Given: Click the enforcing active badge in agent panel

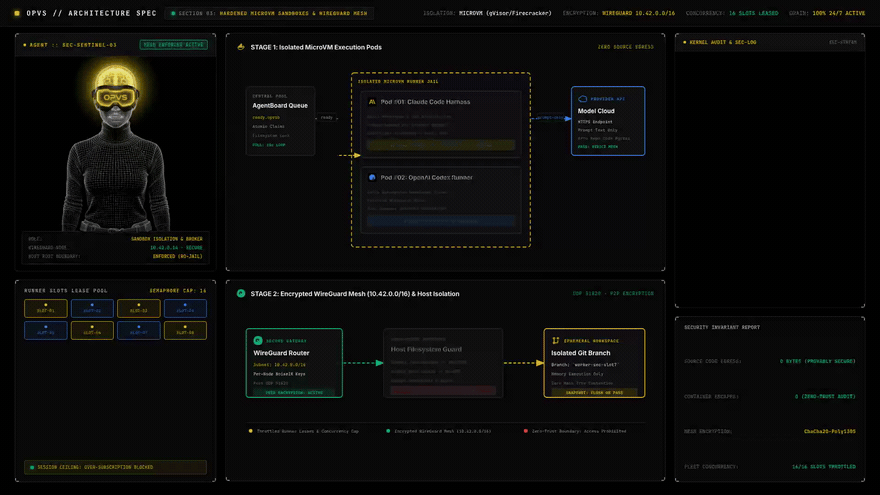Looking at the screenshot, I should click(x=173, y=45).
